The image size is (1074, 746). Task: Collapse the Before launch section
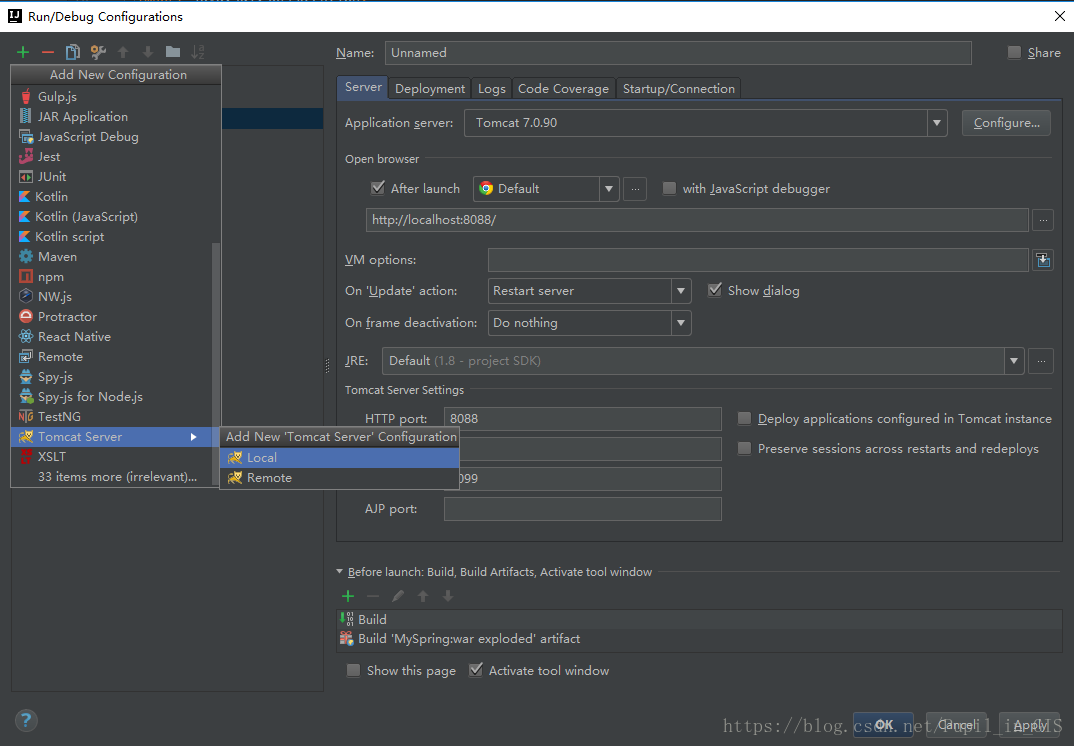pos(340,571)
